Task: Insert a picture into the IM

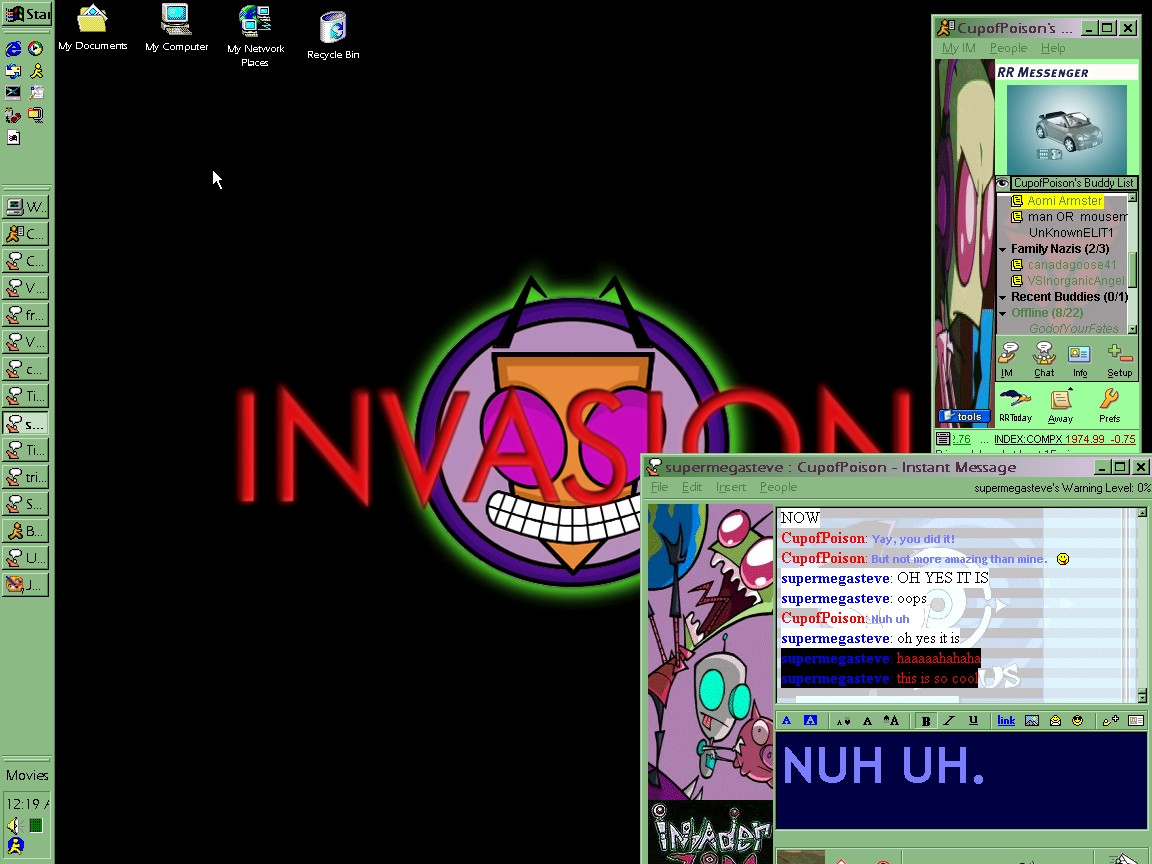Action: (x=1032, y=721)
